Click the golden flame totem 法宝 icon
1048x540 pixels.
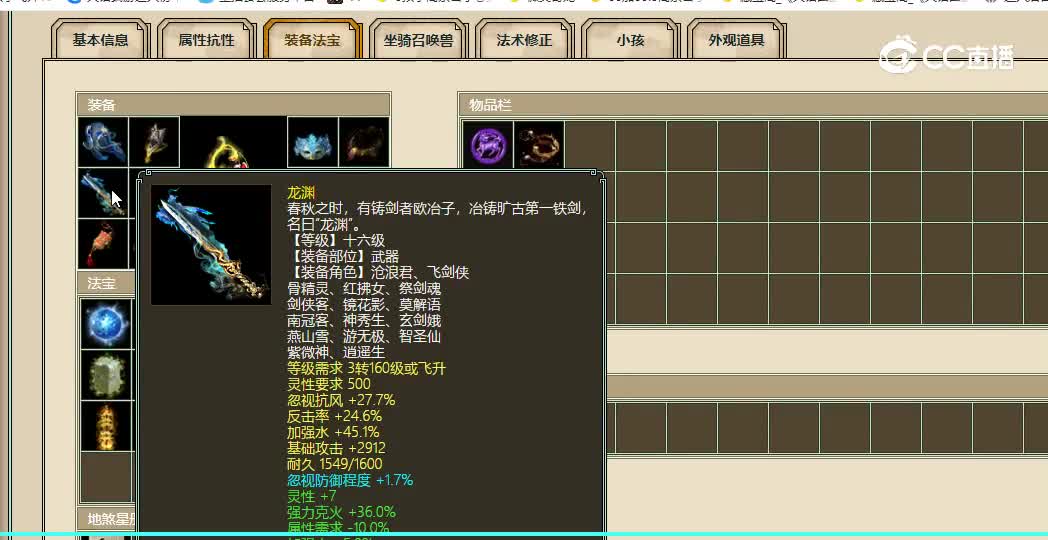[106, 426]
